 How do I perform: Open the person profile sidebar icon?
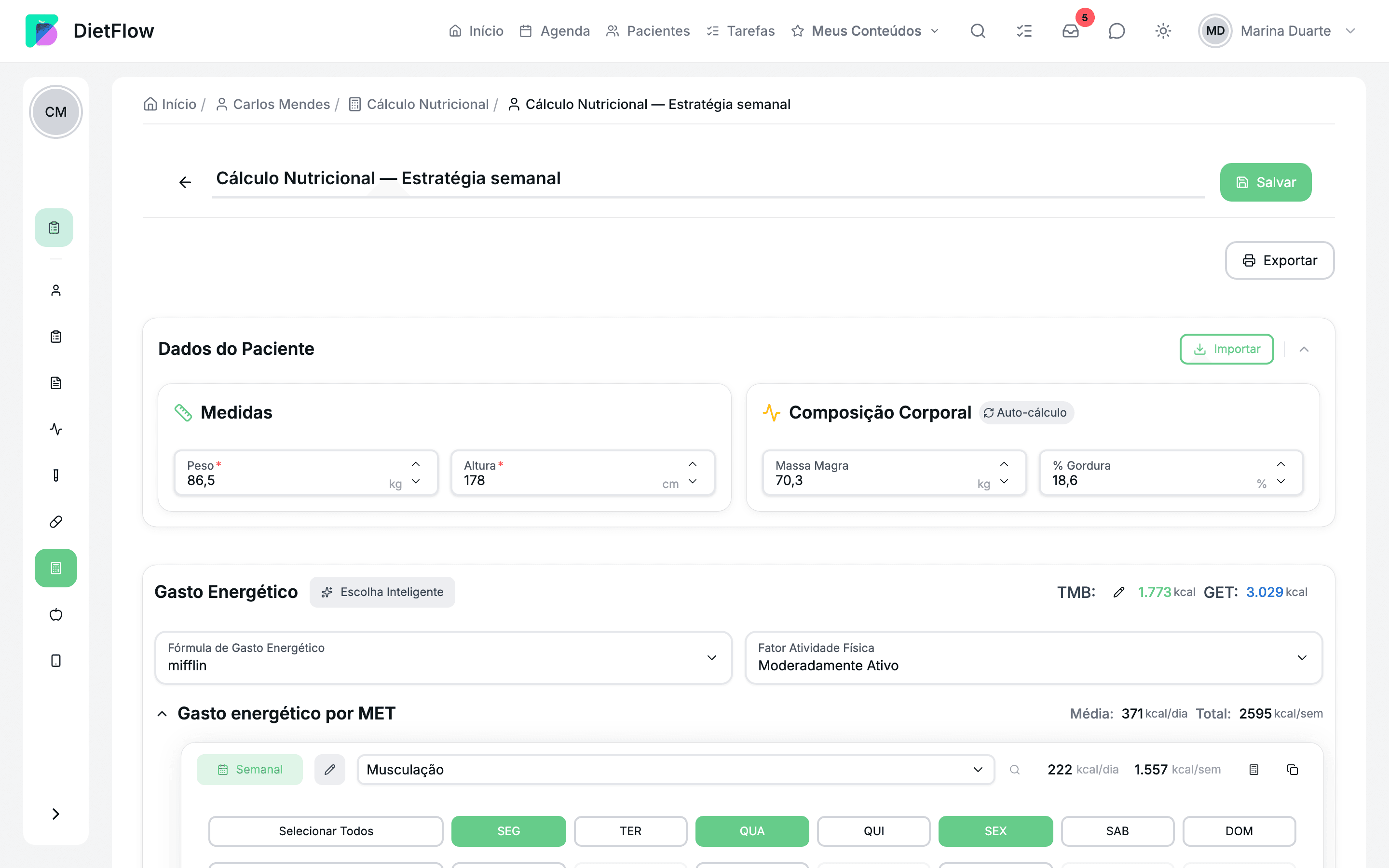(55, 290)
